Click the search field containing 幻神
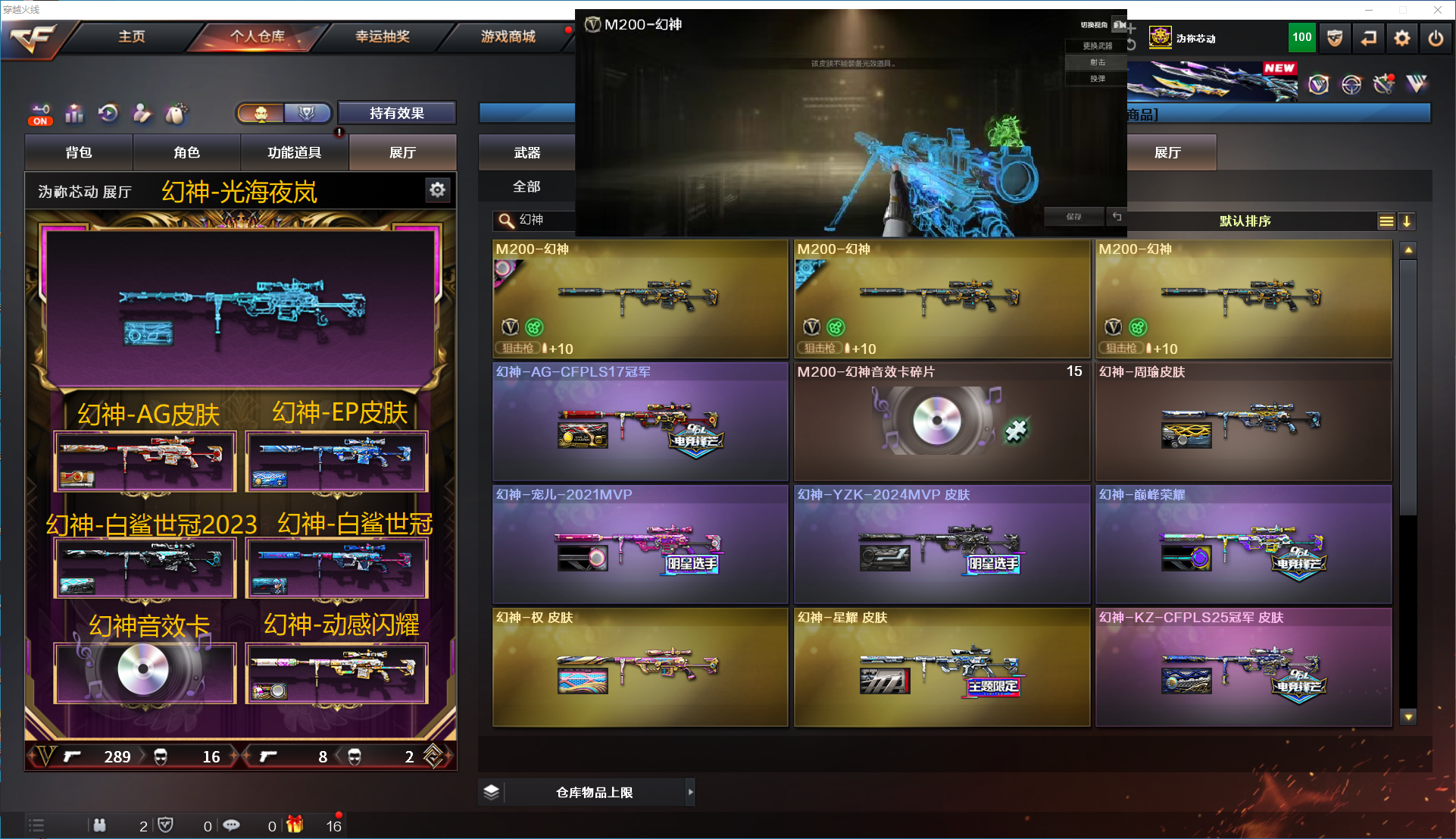Image resolution: width=1456 pixels, height=839 pixels. 534,220
